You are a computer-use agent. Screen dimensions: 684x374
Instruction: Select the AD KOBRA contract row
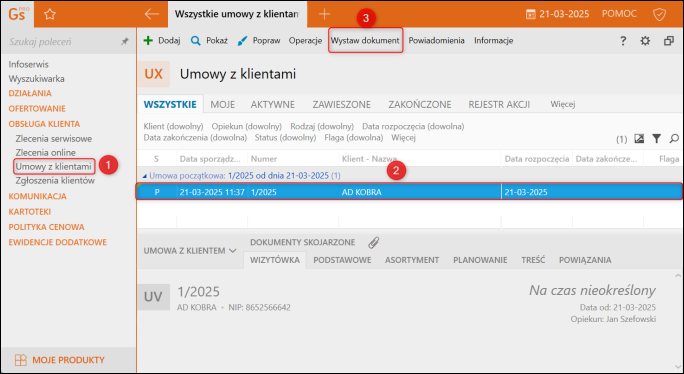point(409,192)
